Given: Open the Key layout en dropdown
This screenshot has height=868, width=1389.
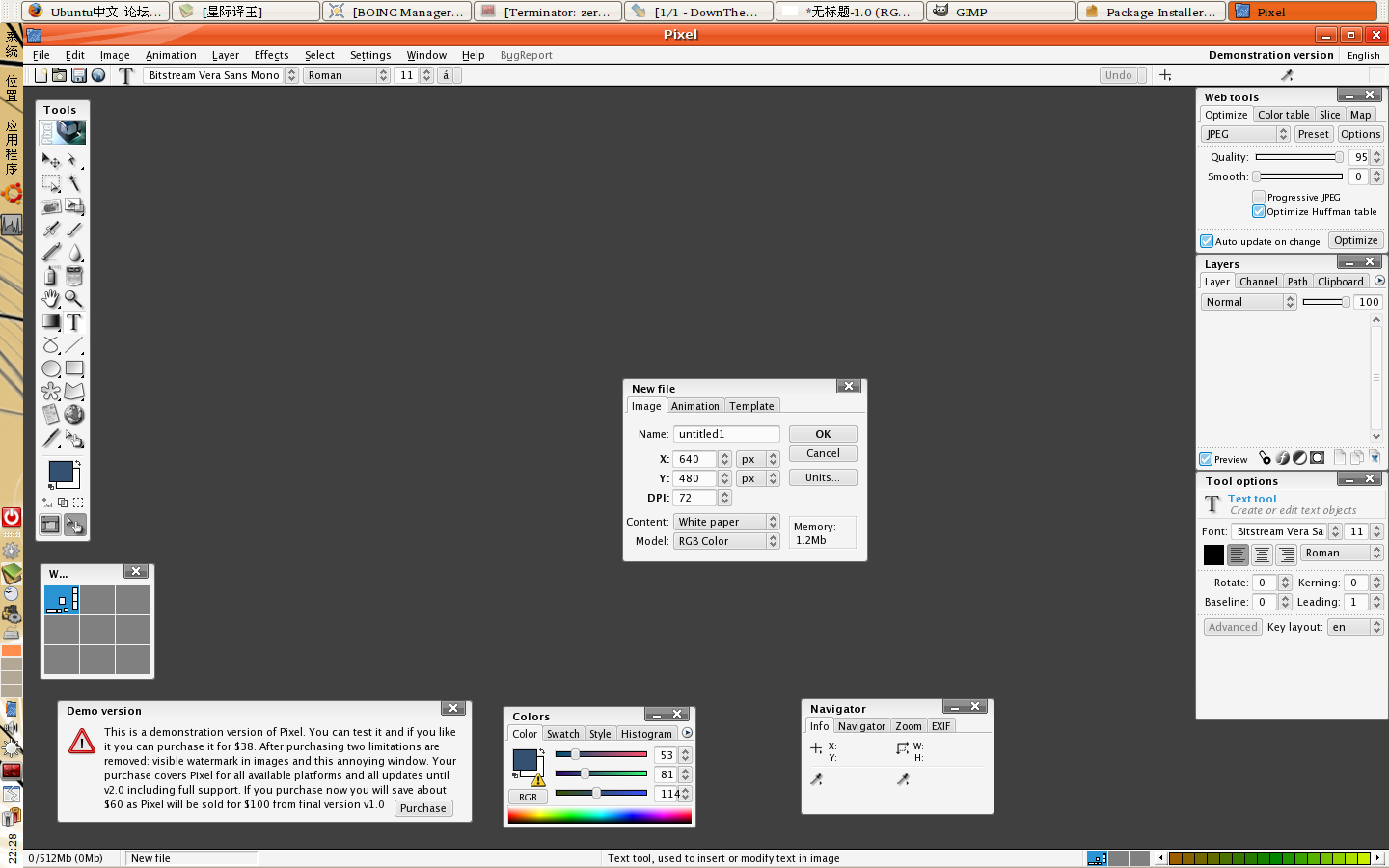Looking at the screenshot, I should (1355, 627).
